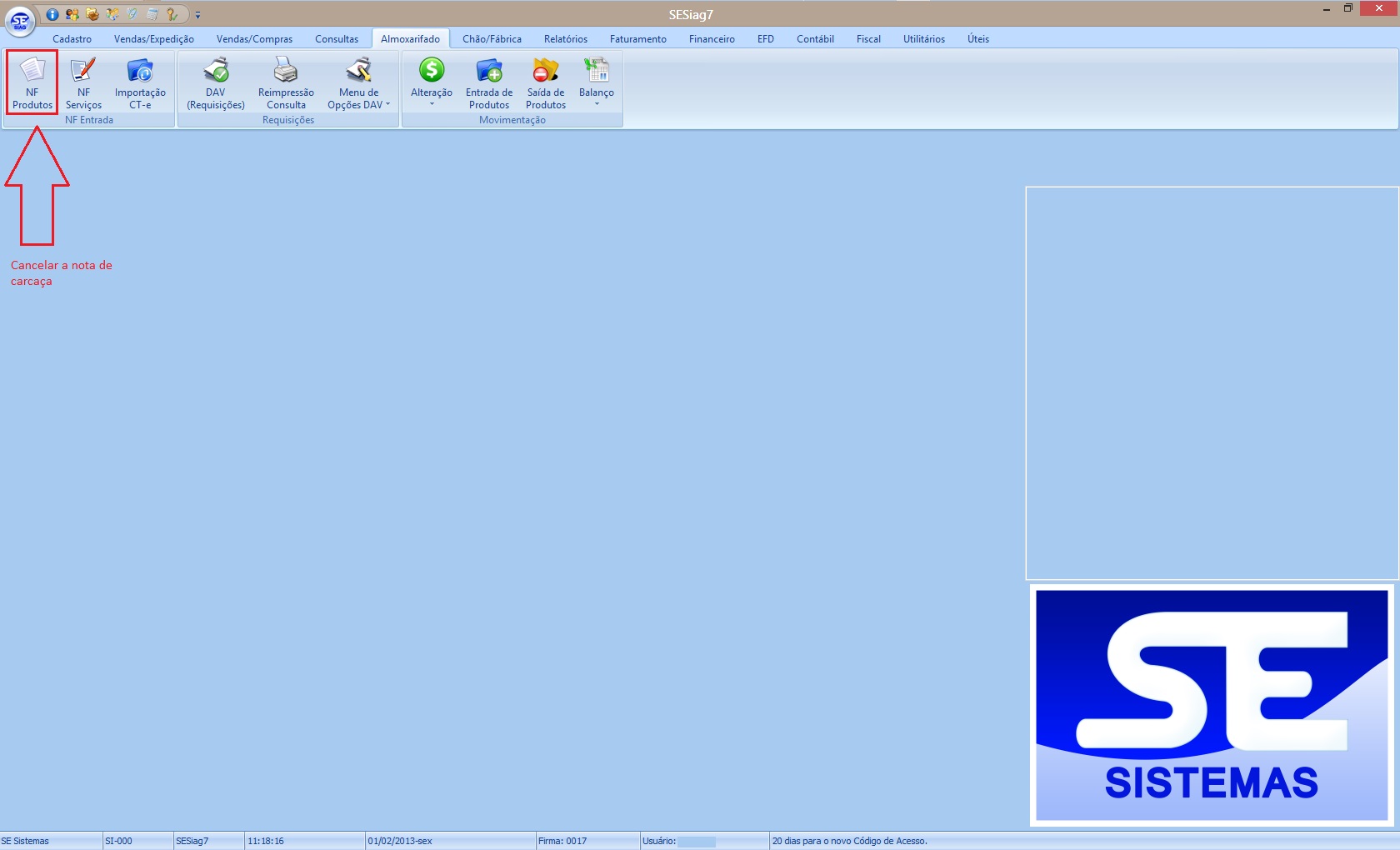Click the key icon in quick access toolbar
Viewport: 1400px width, 850px height.
(172, 14)
